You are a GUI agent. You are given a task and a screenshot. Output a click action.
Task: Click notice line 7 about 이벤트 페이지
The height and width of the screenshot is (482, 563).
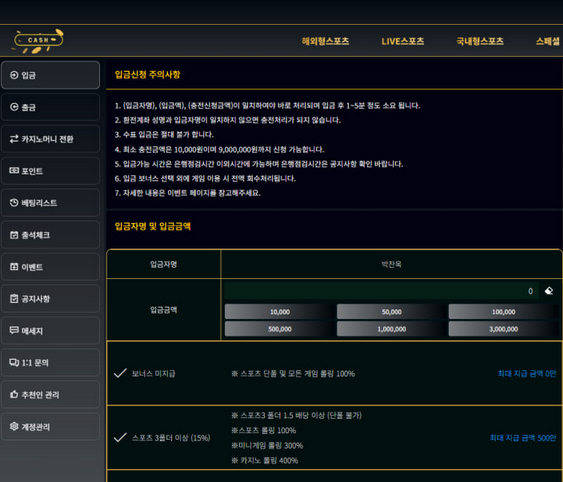(187, 193)
